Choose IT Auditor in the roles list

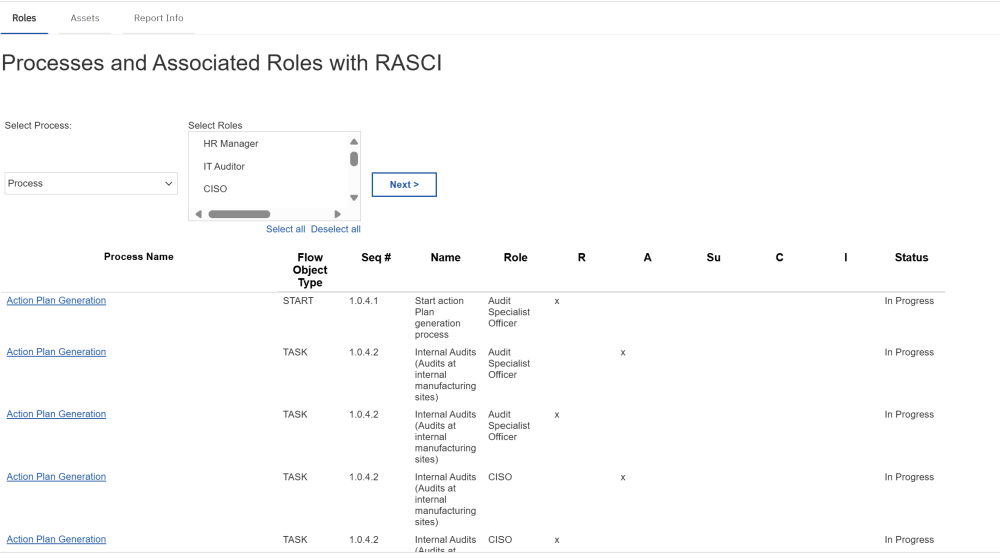224,166
